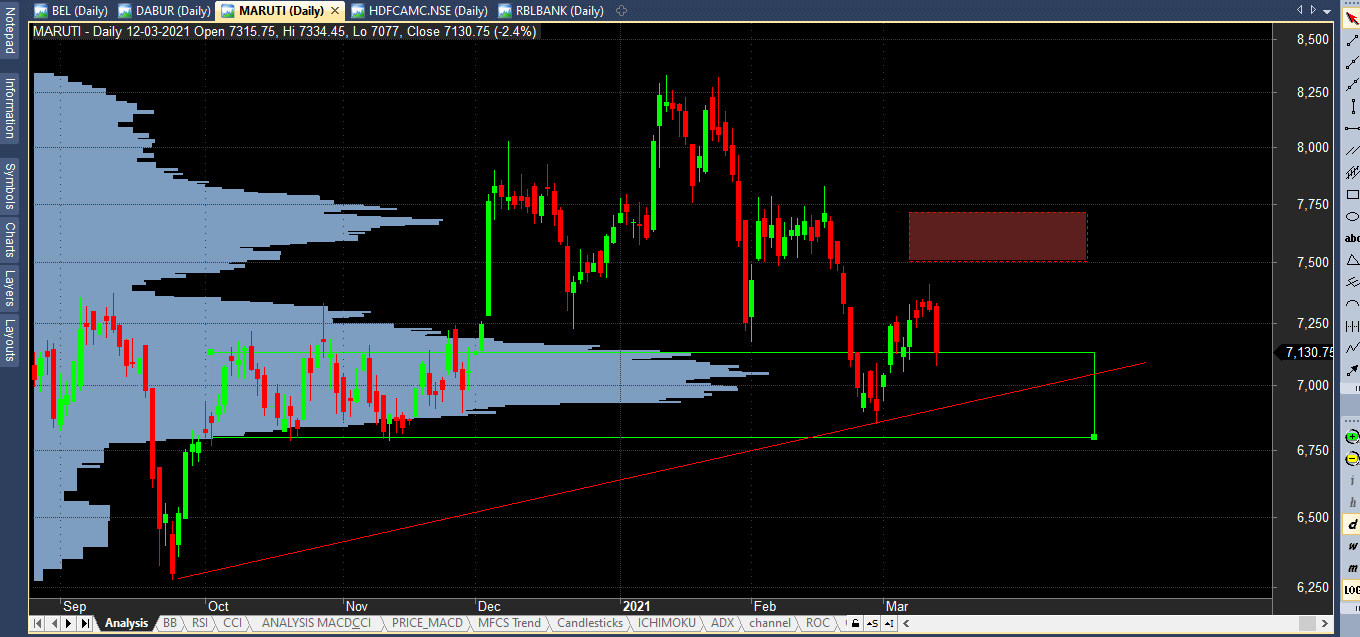Switch chart to weekly 'w' interval
Viewport: 1360px width, 637px height.
coord(1352,546)
